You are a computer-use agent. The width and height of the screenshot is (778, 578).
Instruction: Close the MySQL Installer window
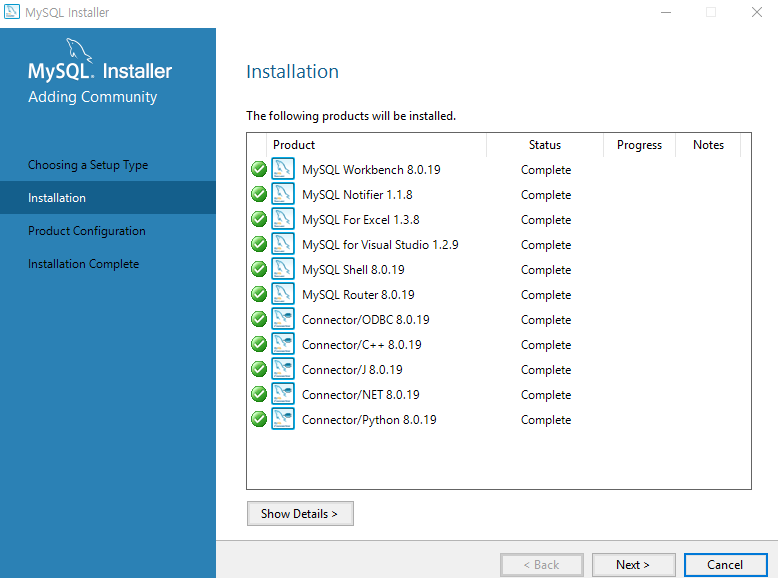tap(757, 12)
